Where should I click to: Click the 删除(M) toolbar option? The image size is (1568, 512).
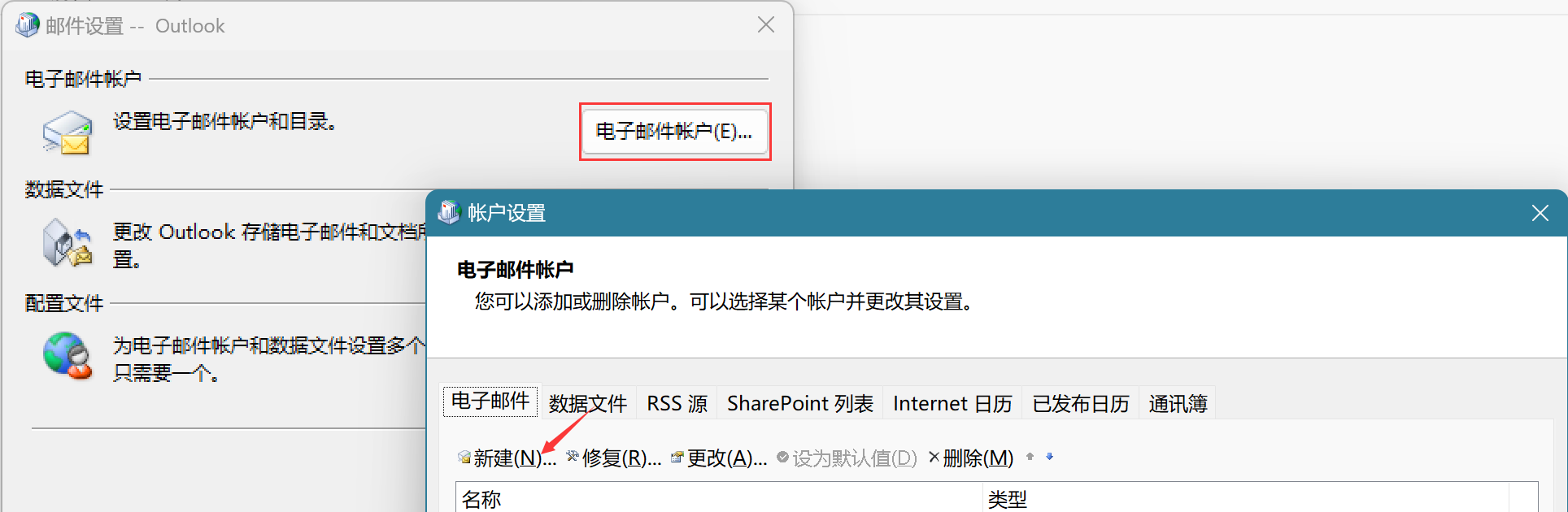(971, 458)
